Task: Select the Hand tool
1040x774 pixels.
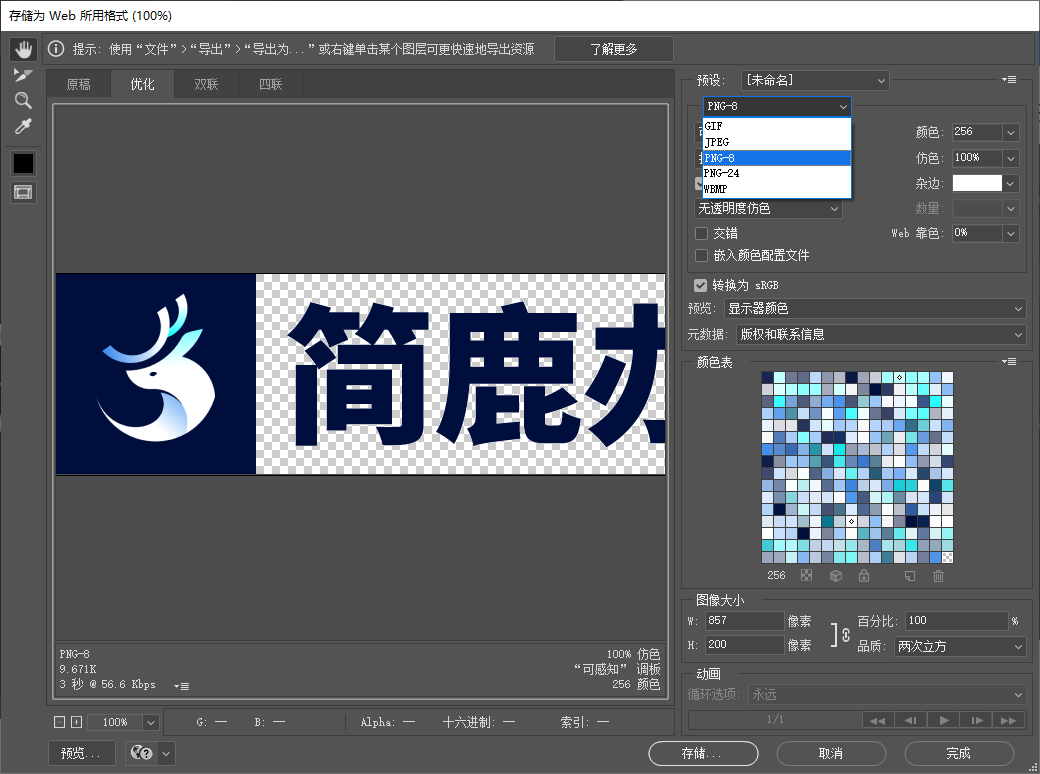Action: click(23, 49)
